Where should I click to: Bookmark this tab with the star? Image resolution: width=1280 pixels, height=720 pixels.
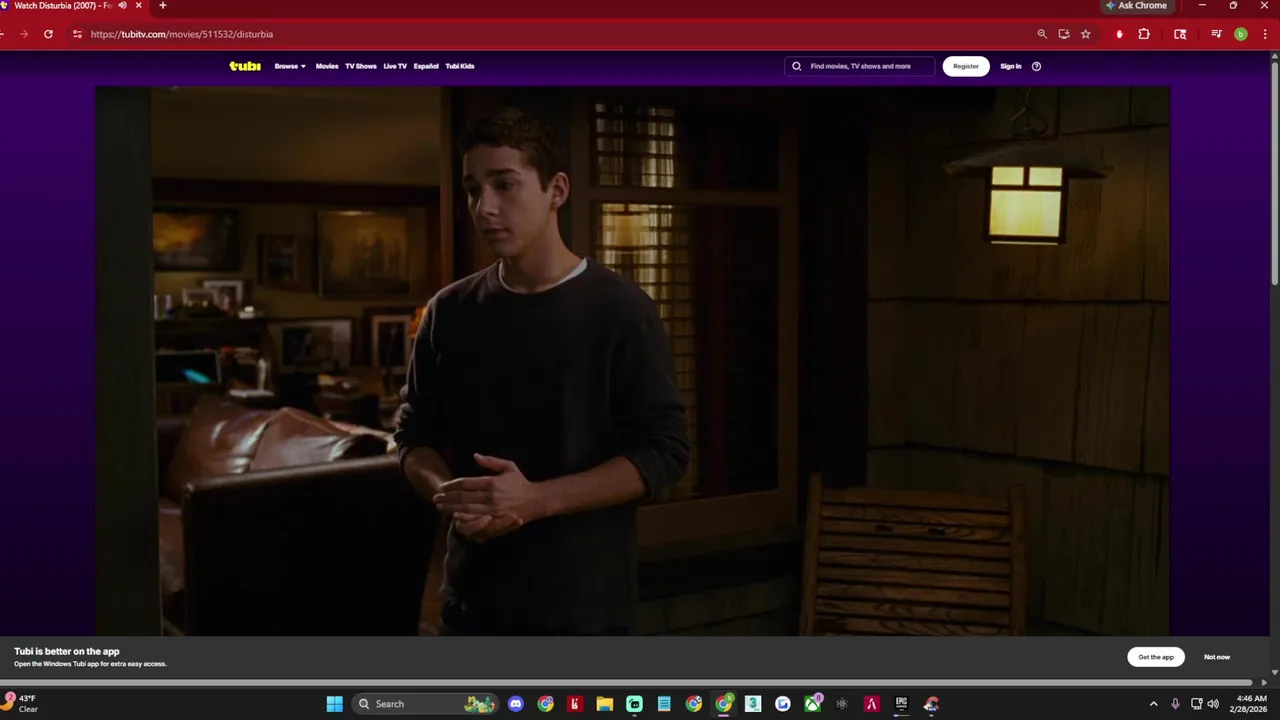[1086, 34]
